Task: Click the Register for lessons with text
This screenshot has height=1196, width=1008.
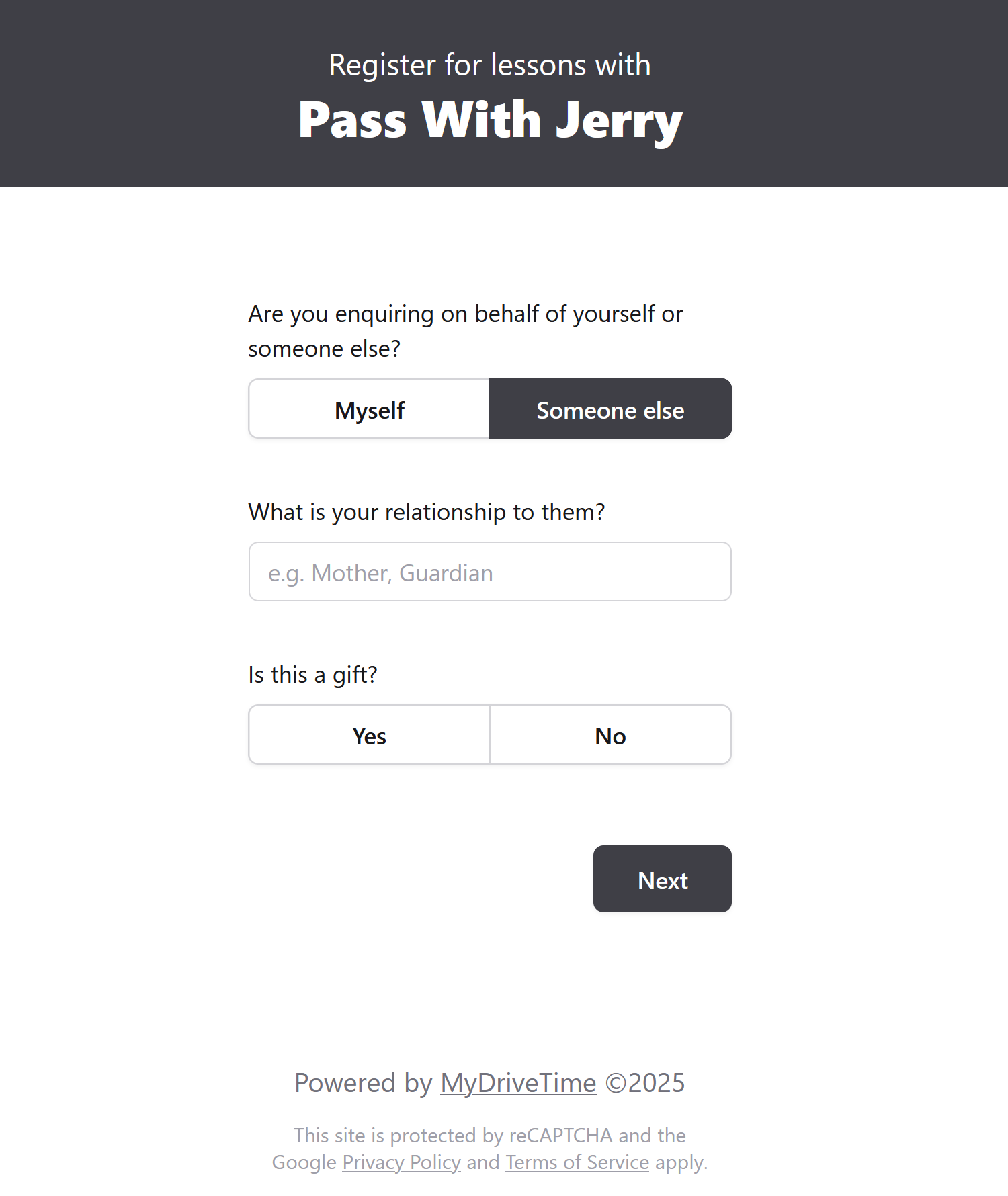Action: coord(490,65)
